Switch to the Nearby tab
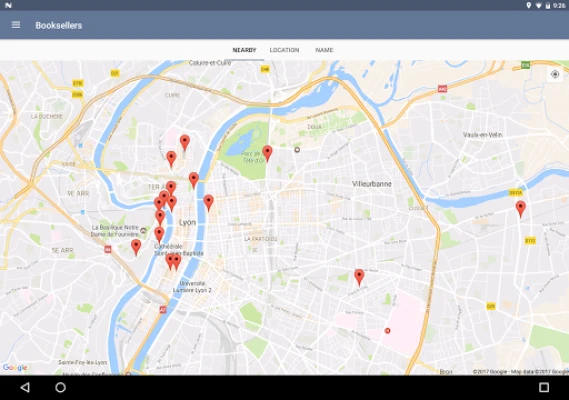The image size is (569, 400). (244, 50)
